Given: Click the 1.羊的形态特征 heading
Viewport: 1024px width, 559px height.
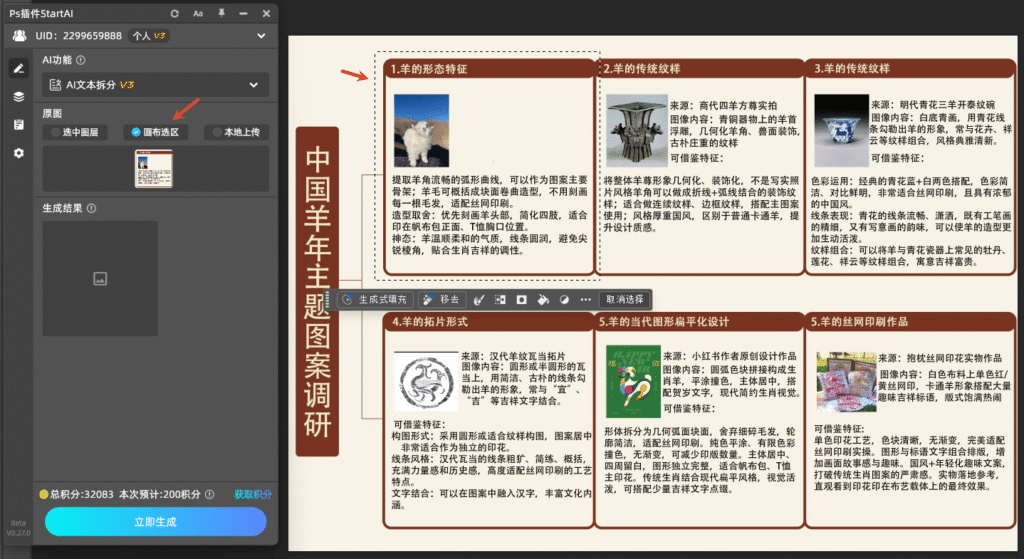Looking at the screenshot, I should [428, 69].
